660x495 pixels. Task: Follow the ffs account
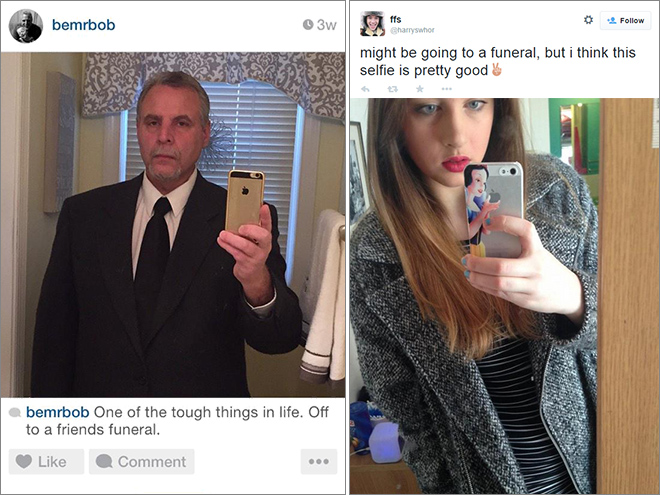(x=625, y=20)
